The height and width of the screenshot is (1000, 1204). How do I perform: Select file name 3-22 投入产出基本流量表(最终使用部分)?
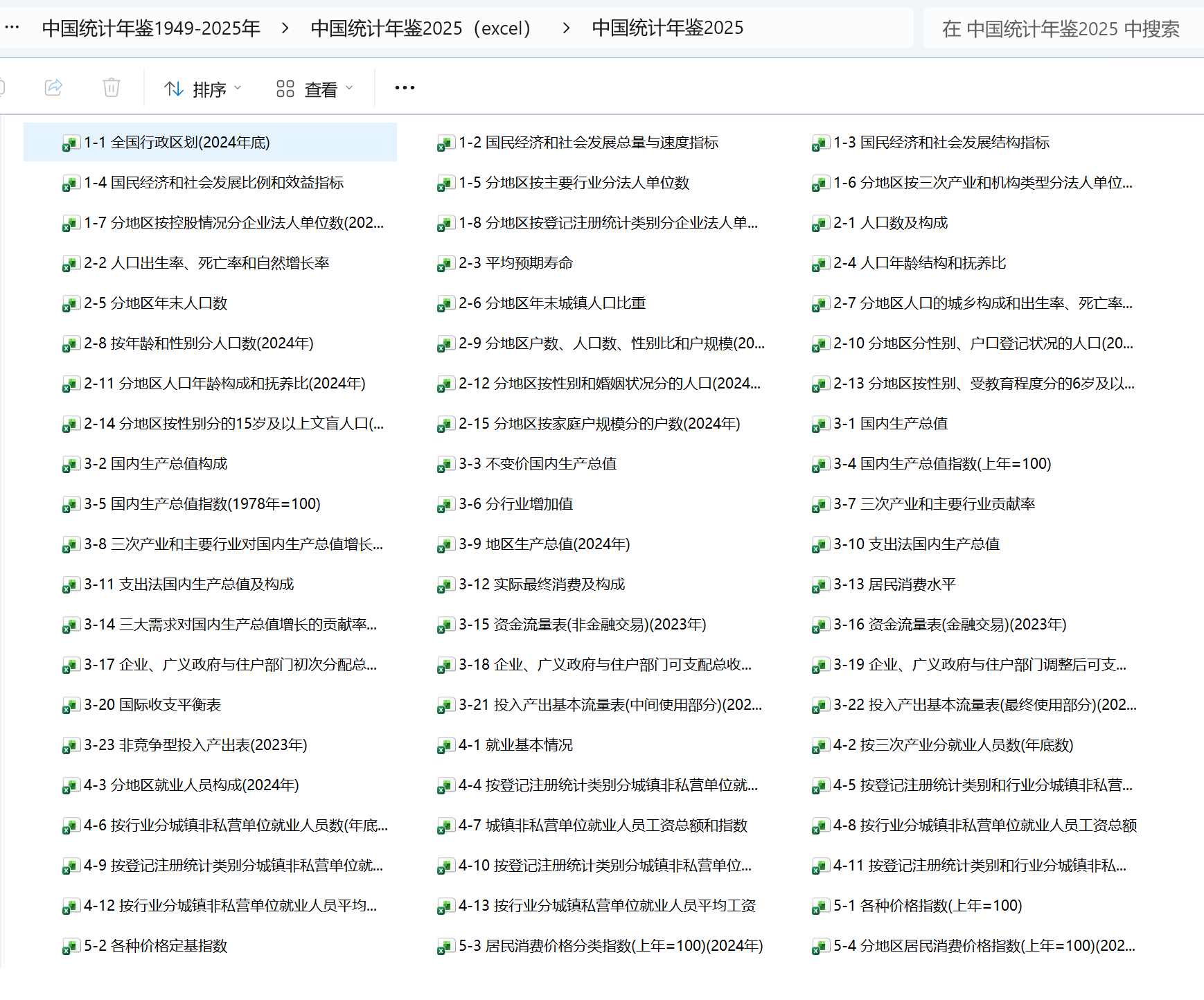[x=985, y=705]
